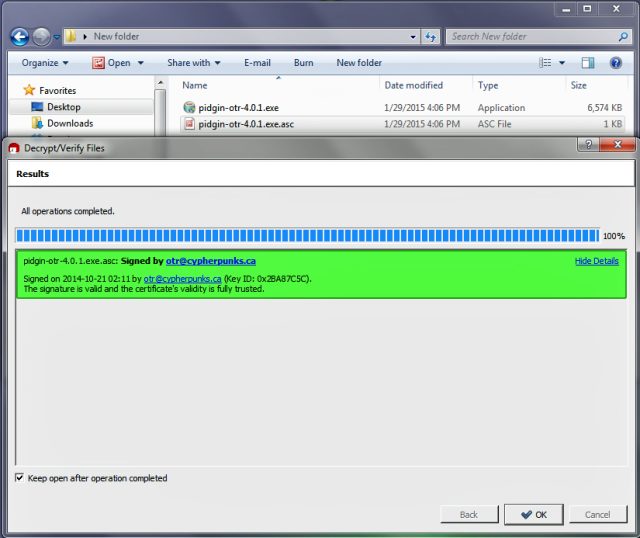Click Kleopatra icon in Decrypt/Verify title
The width and height of the screenshot is (640, 538).
click(x=14, y=148)
